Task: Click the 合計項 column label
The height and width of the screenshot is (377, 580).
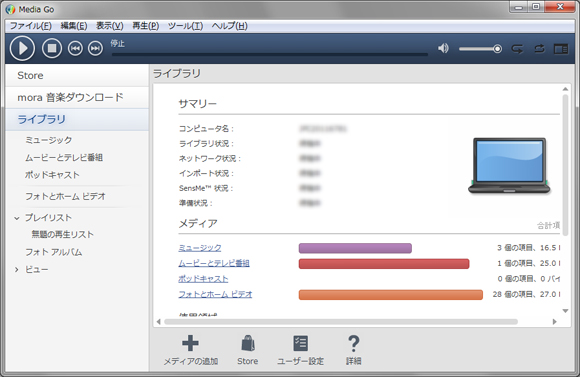Action: 549,225
